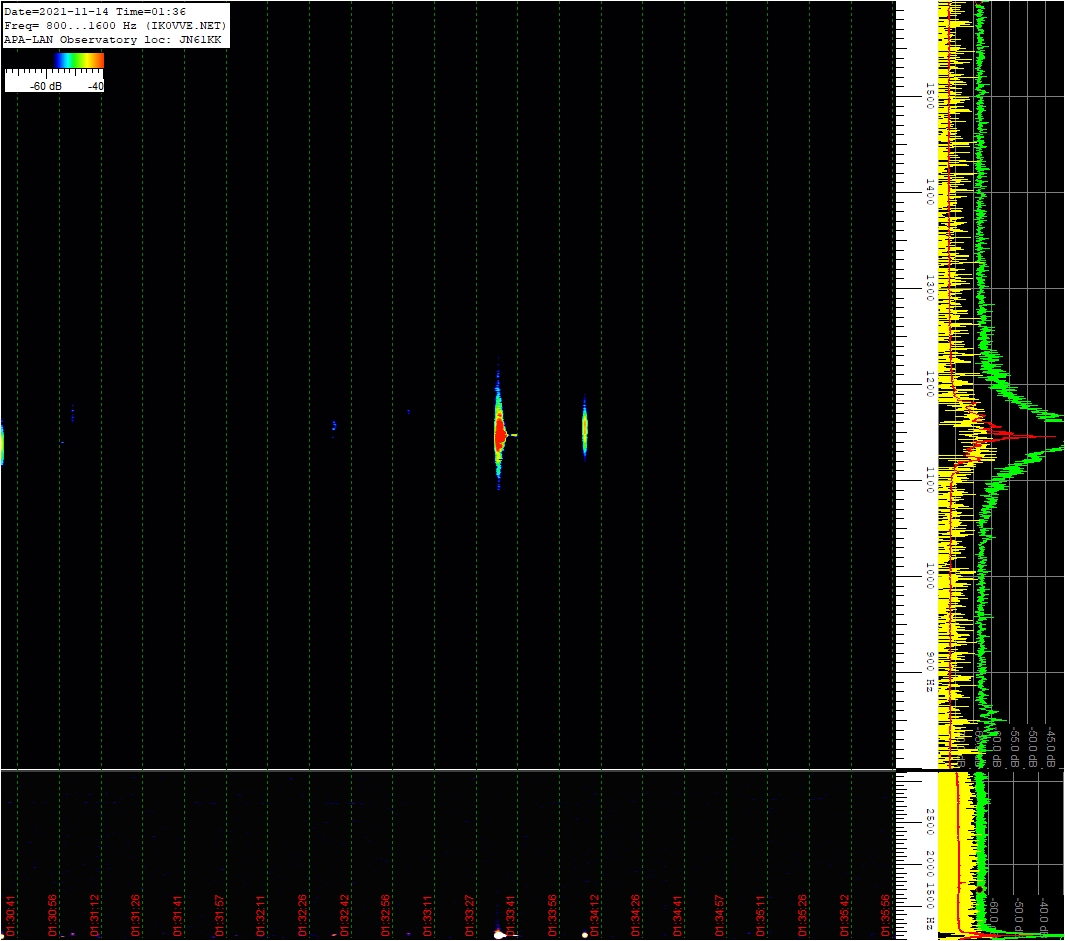
Task: Click the 2000 label on lower frequency axis
Action: point(930,864)
